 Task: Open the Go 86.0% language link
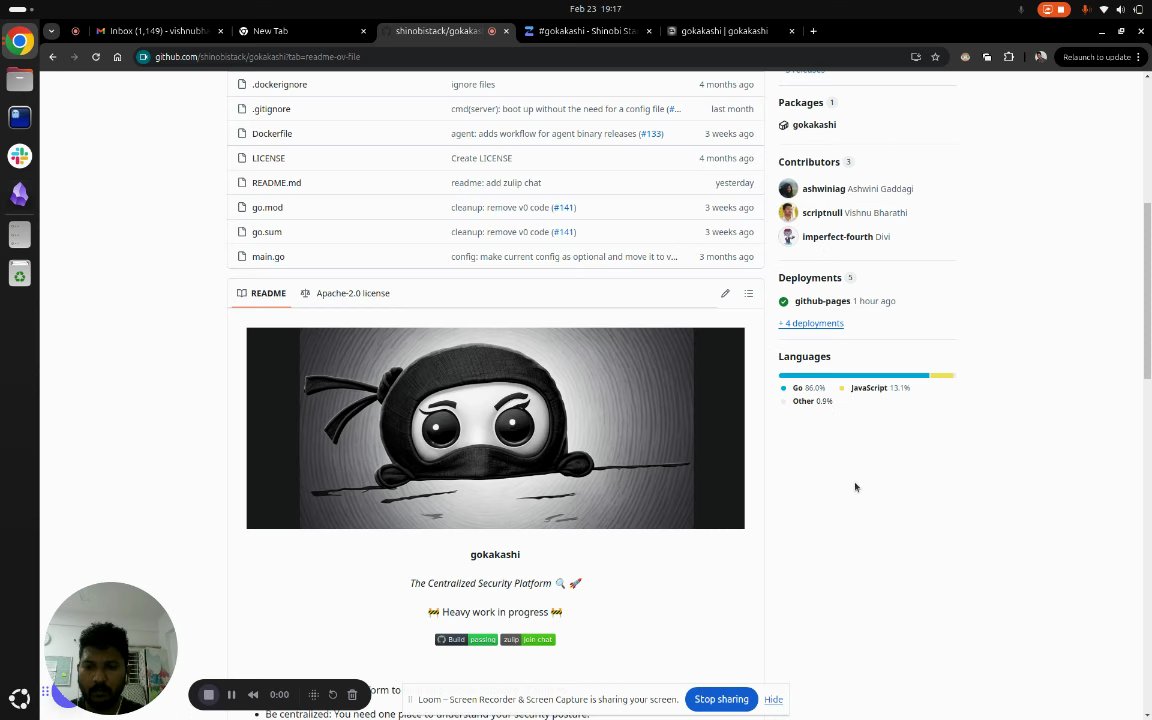coord(803,388)
